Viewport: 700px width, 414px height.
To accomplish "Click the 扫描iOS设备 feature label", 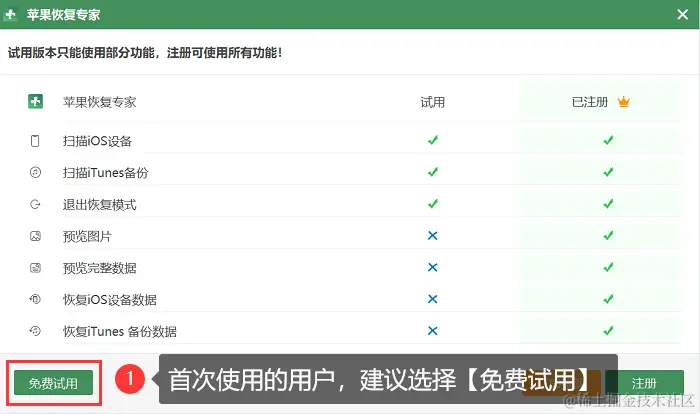I will coord(97,141).
